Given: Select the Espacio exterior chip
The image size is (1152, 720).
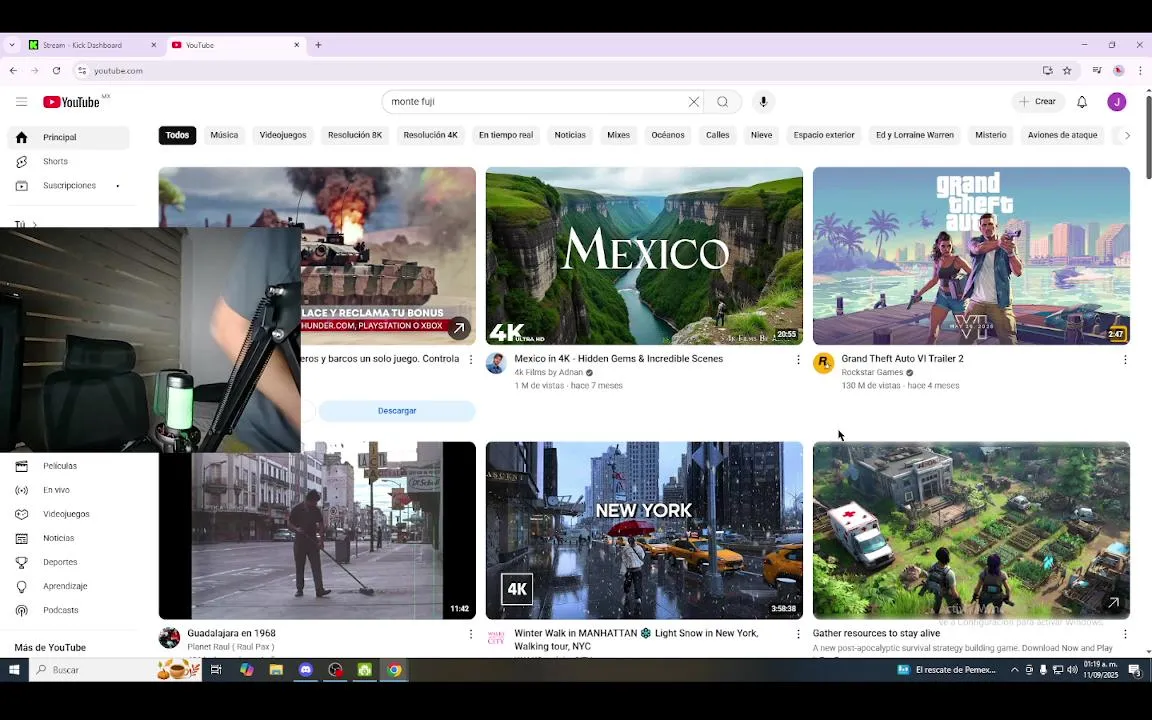Looking at the screenshot, I should pyautogui.click(x=824, y=135).
